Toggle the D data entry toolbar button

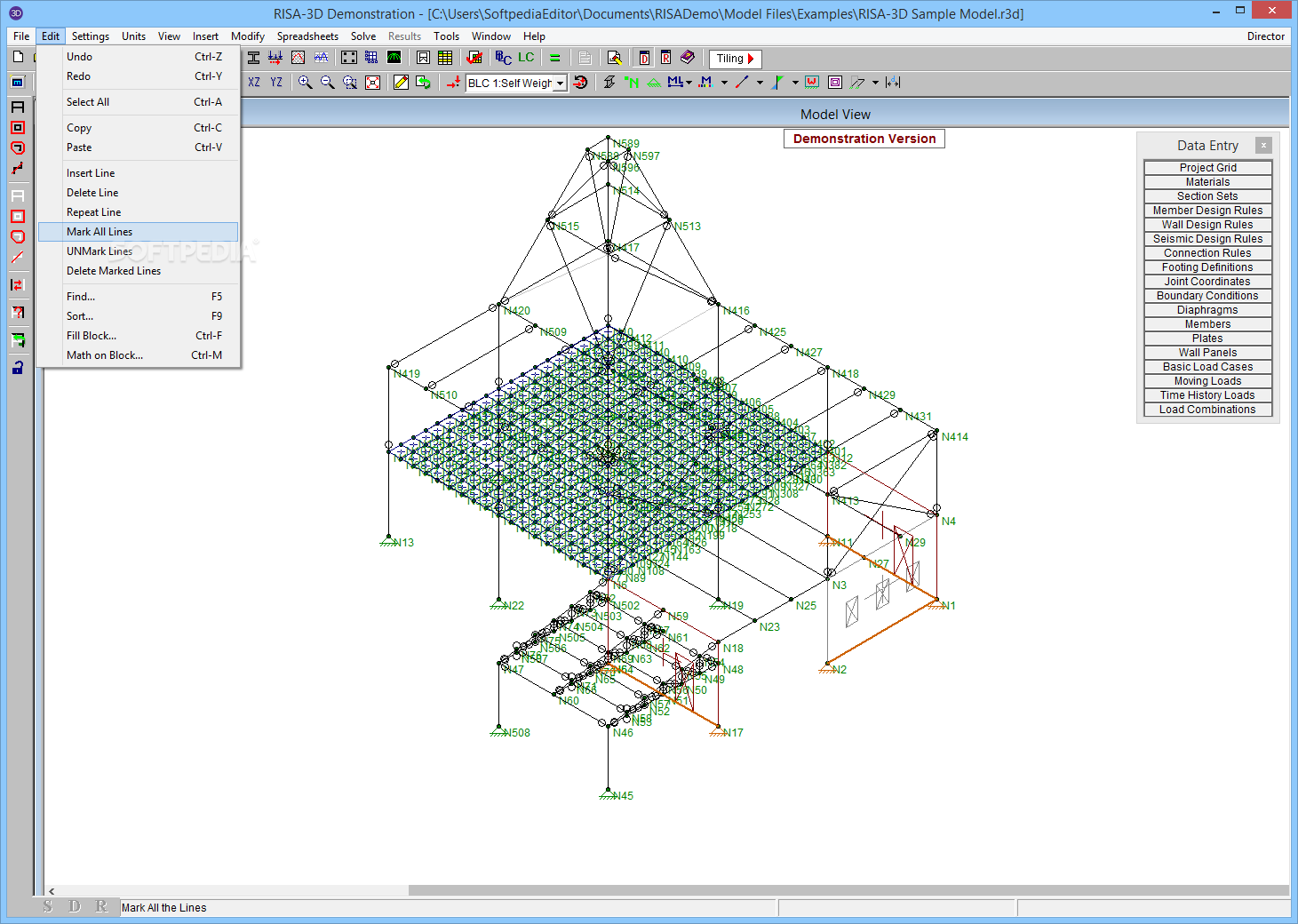coord(644,58)
